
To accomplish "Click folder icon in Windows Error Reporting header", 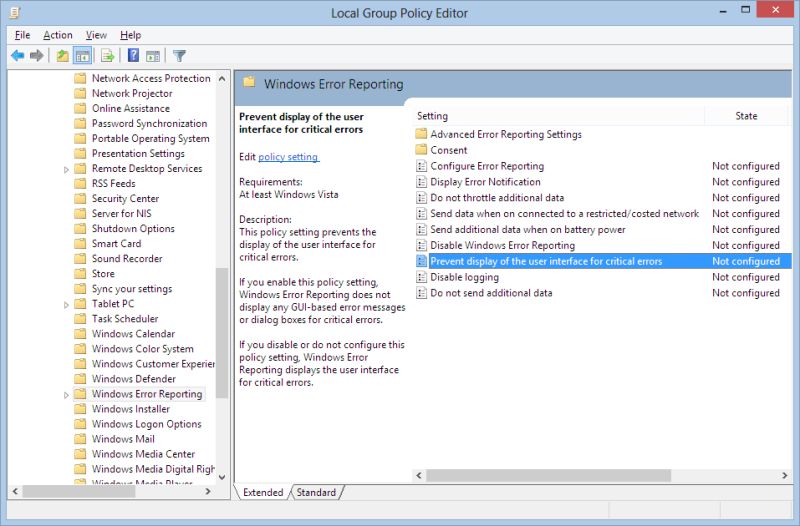I will point(249,82).
